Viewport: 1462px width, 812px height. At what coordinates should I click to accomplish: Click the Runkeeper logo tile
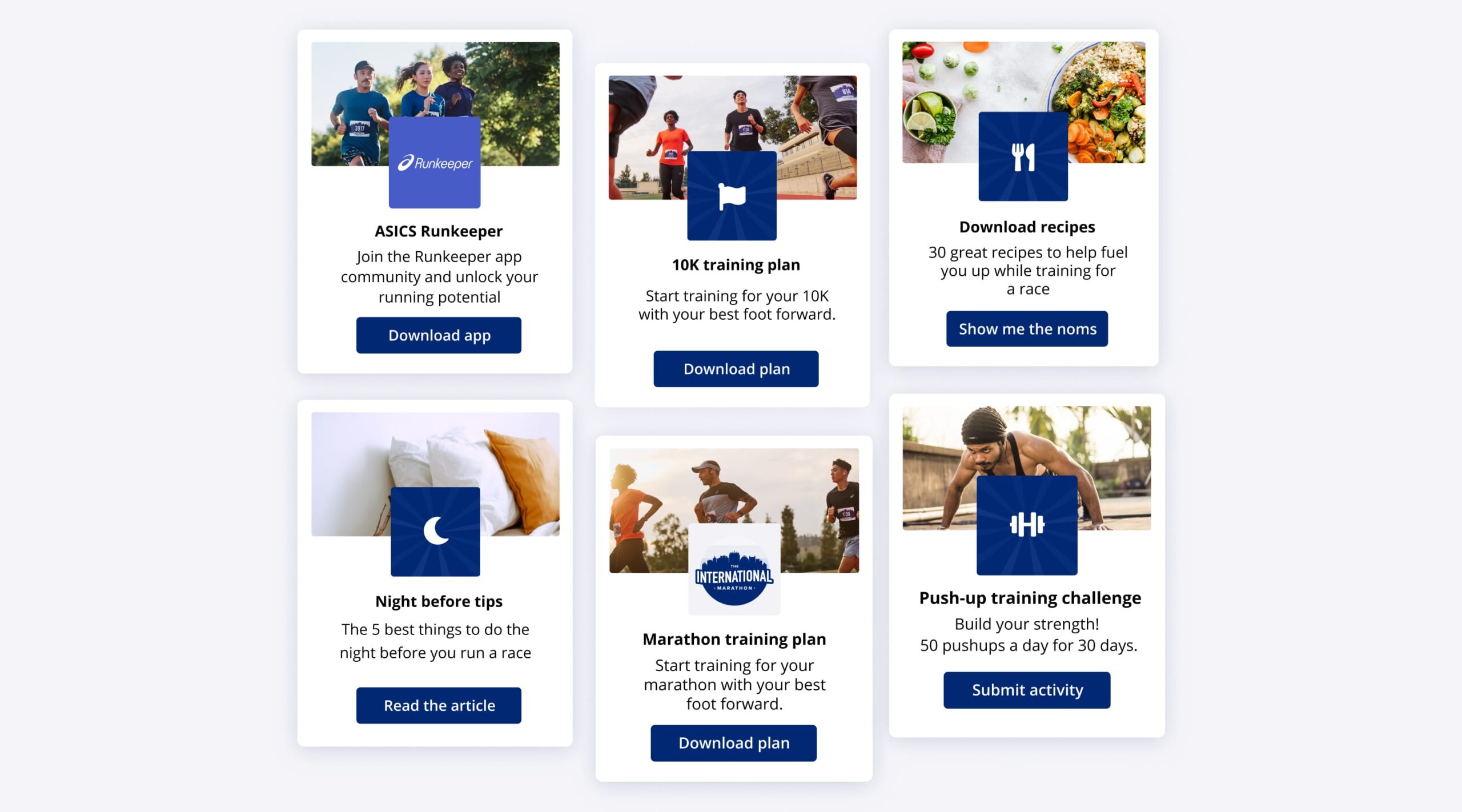point(434,162)
